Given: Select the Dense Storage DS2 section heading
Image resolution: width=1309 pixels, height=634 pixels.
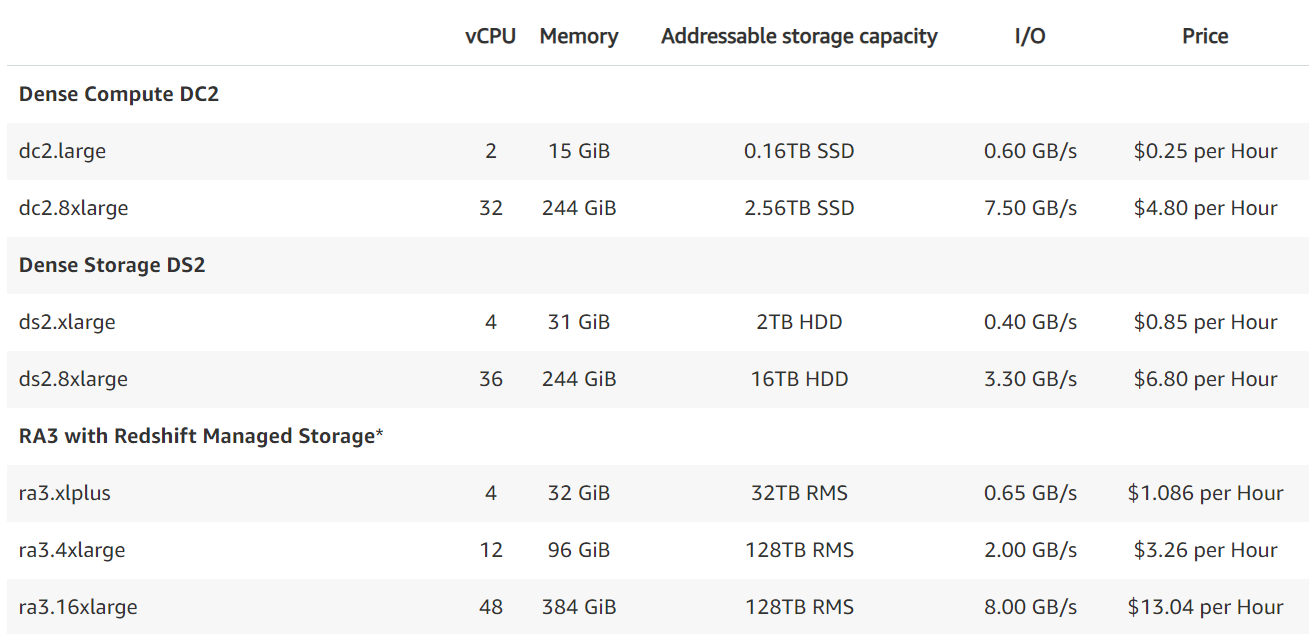Looking at the screenshot, I should (112, 266).
